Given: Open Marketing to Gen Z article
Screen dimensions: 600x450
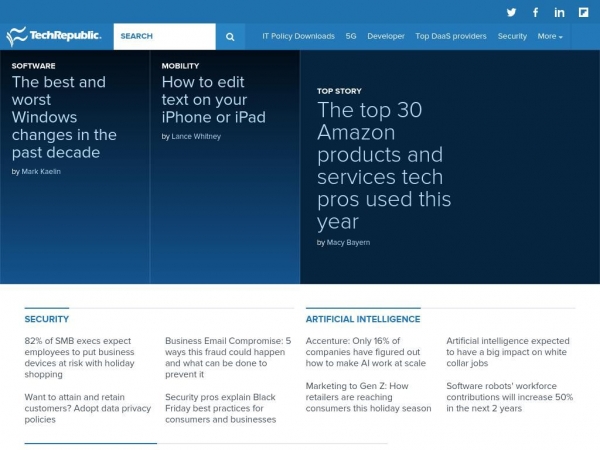Looking at the screenshot, I should [368, 397].
